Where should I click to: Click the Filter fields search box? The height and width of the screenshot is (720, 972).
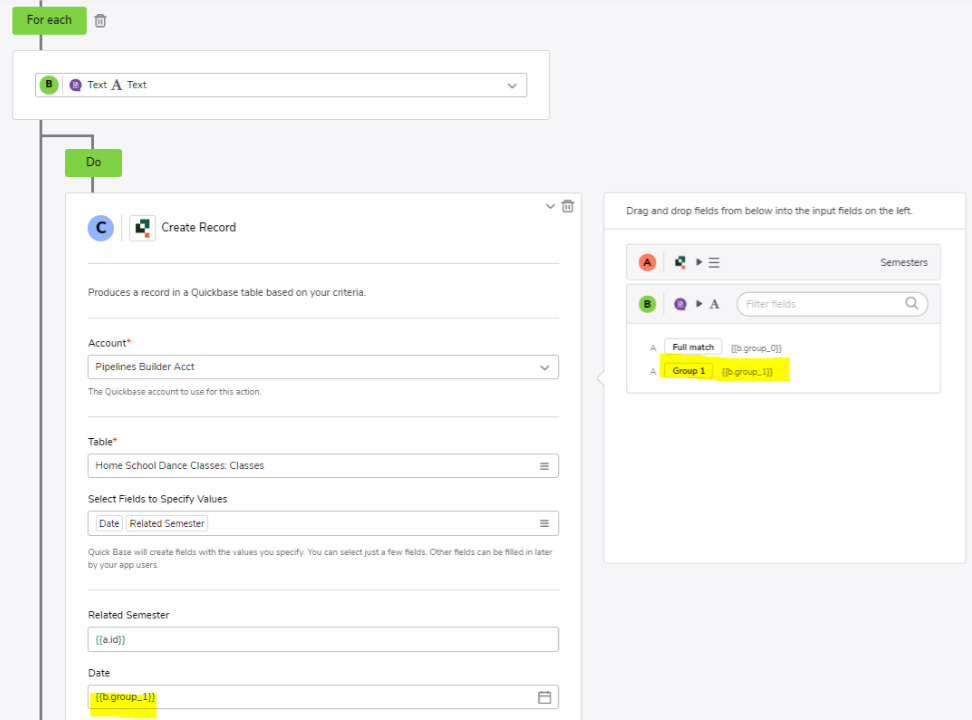pos(832,304)
